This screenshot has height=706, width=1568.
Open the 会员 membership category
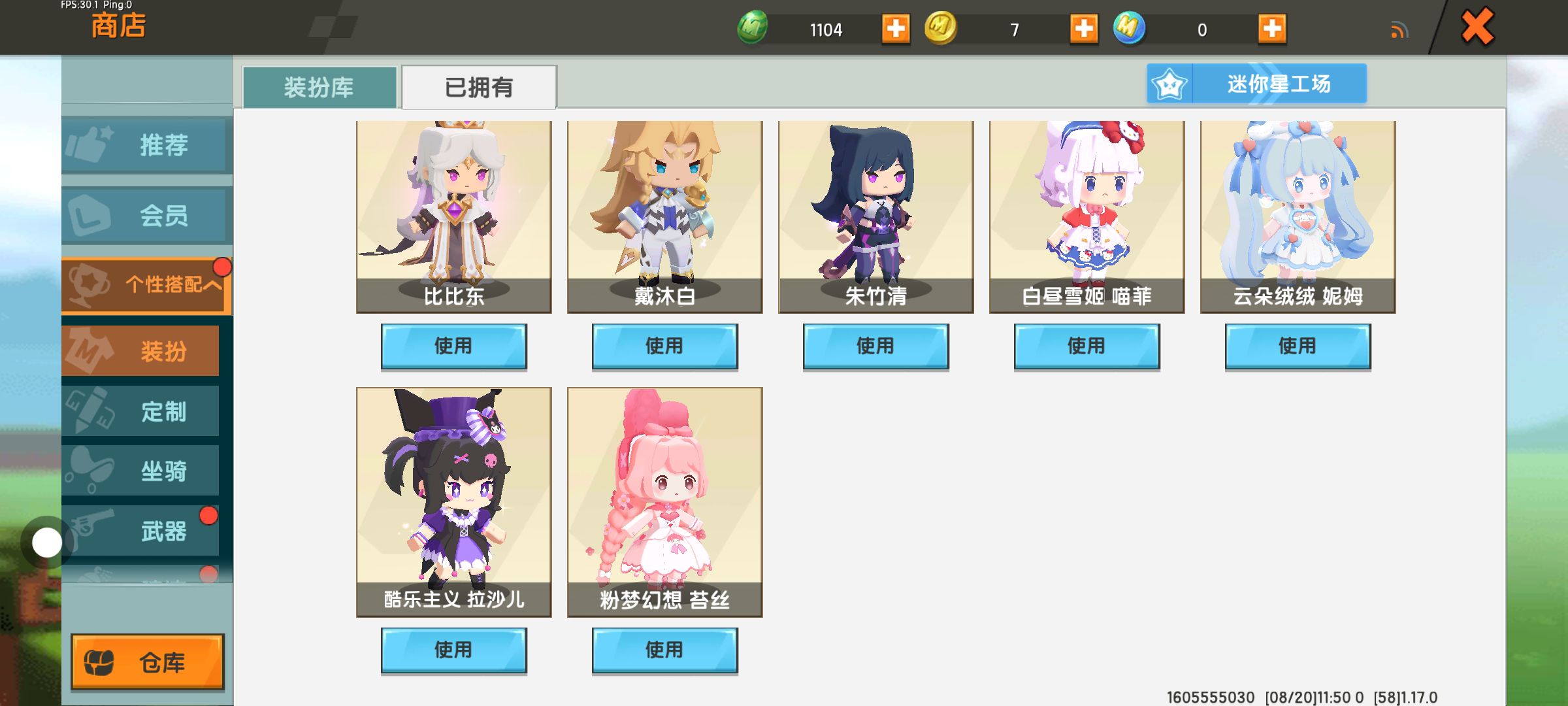pos(147,216)
